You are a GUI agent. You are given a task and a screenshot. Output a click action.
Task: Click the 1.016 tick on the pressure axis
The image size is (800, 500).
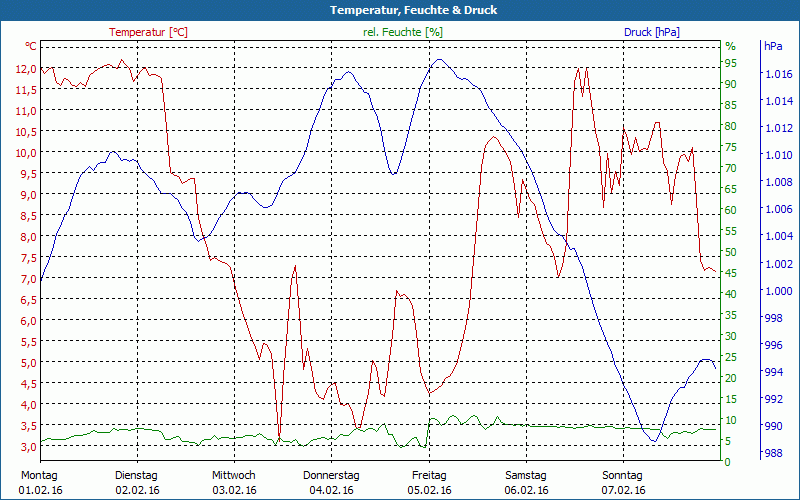point(777,75)
